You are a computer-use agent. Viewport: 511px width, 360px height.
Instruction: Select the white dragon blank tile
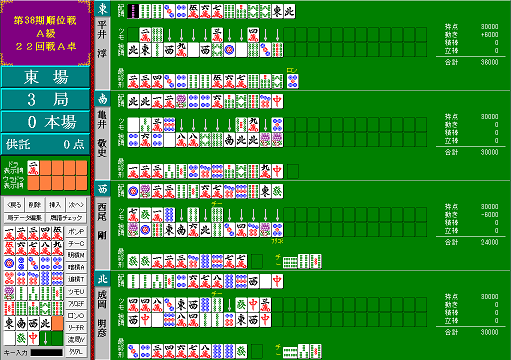pyautogui.click(x=9, y=338)
